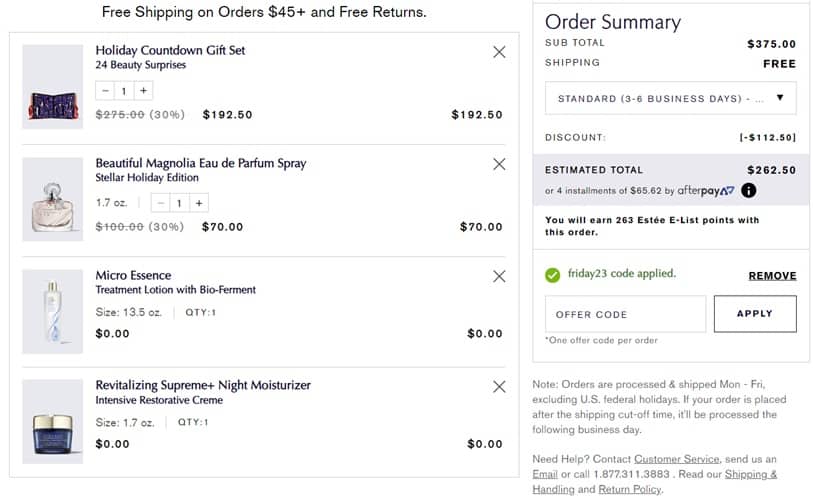Remove Beautiful Magnolia Eau de Parfum item
813x500 pixels.
[x=499, y=164]
